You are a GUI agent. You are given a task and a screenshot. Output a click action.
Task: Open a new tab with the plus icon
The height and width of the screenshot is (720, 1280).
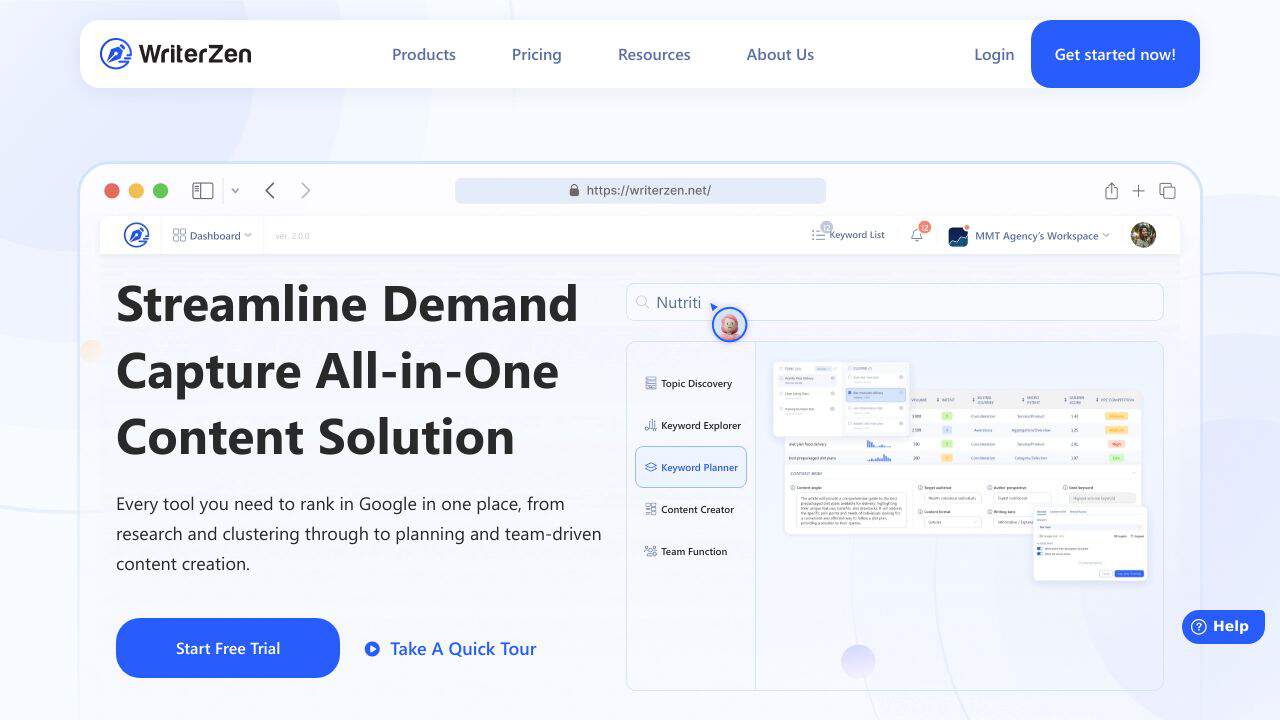1138,190
